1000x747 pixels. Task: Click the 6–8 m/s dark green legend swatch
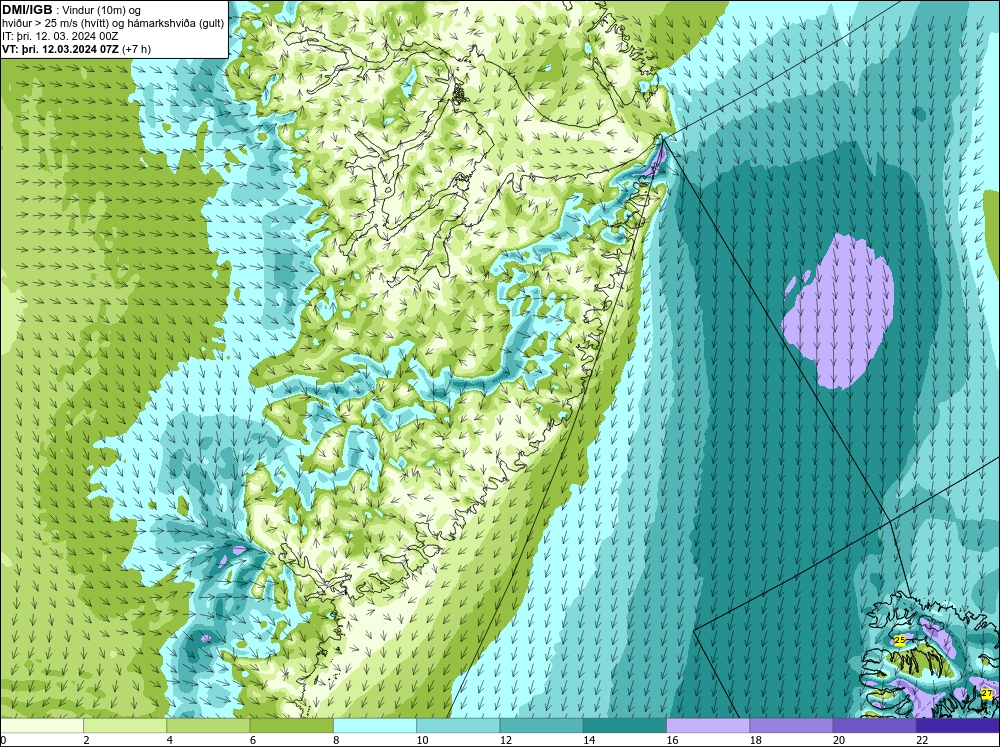(x=291, y=725)
